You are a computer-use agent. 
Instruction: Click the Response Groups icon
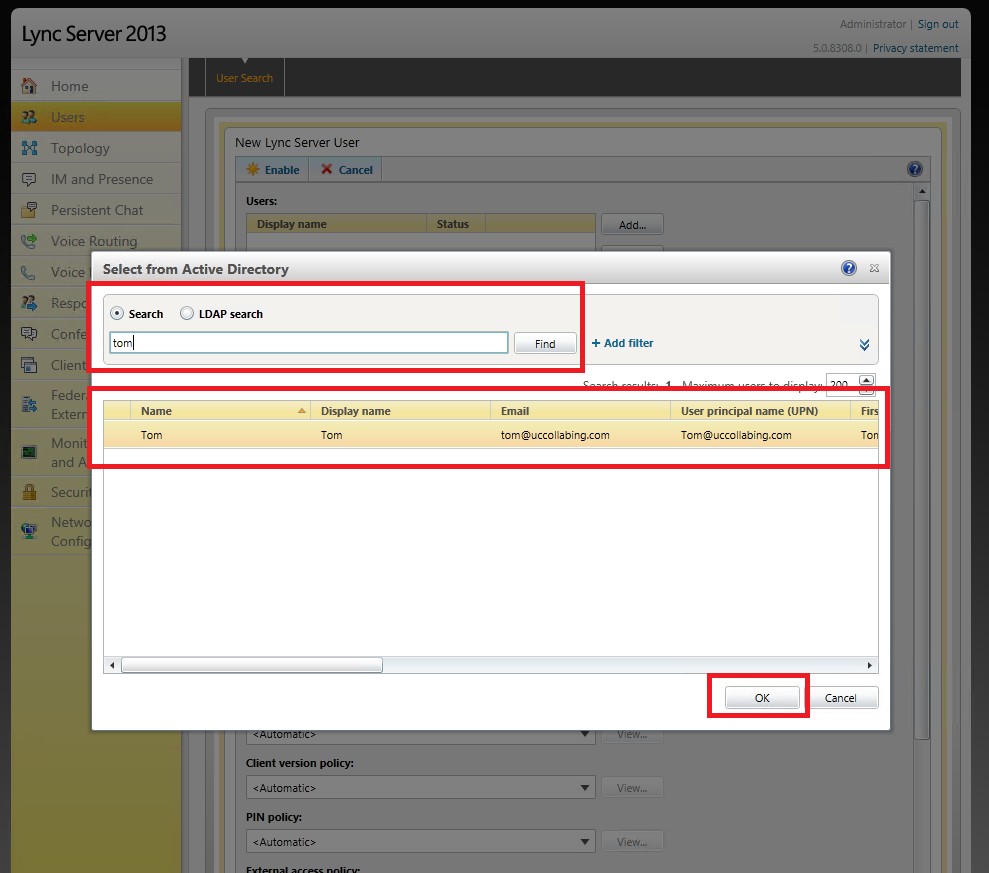coord(29,303)
